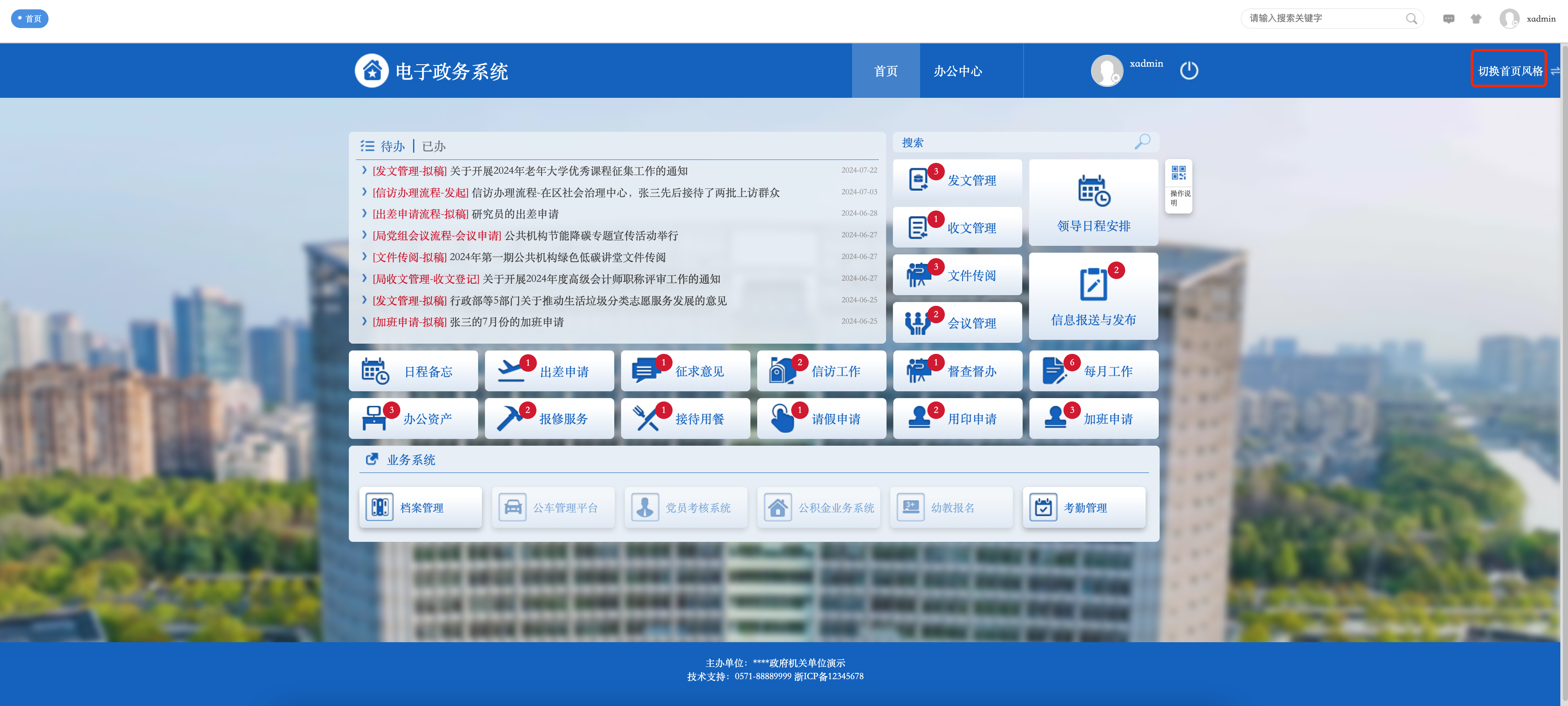
Task: Expand arrow beside 出差申请流程-拟稿 item
Action: [364, 214]
